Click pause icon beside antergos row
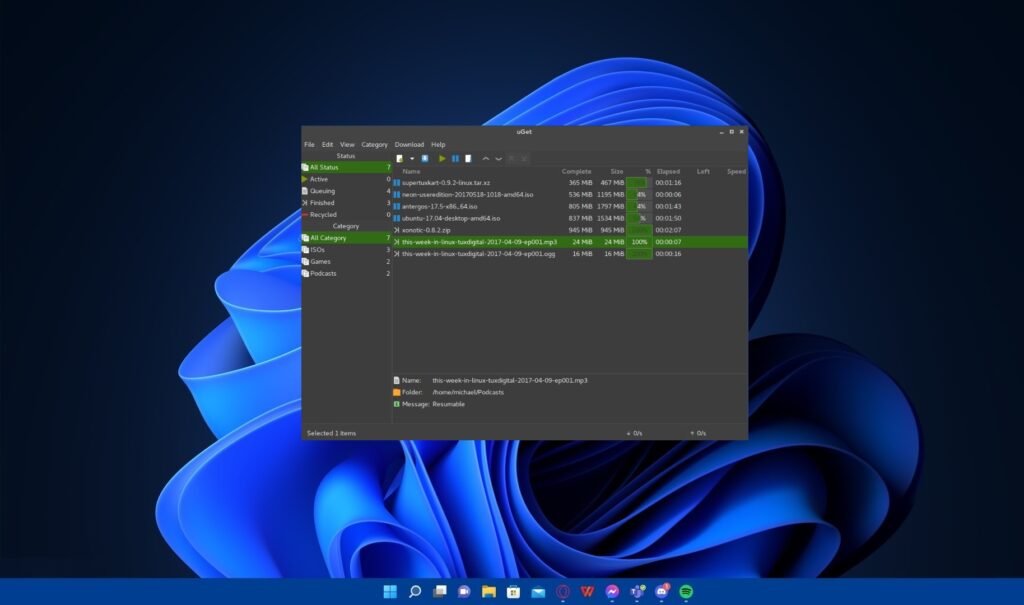1024x605 pixels. click(396, 206)
